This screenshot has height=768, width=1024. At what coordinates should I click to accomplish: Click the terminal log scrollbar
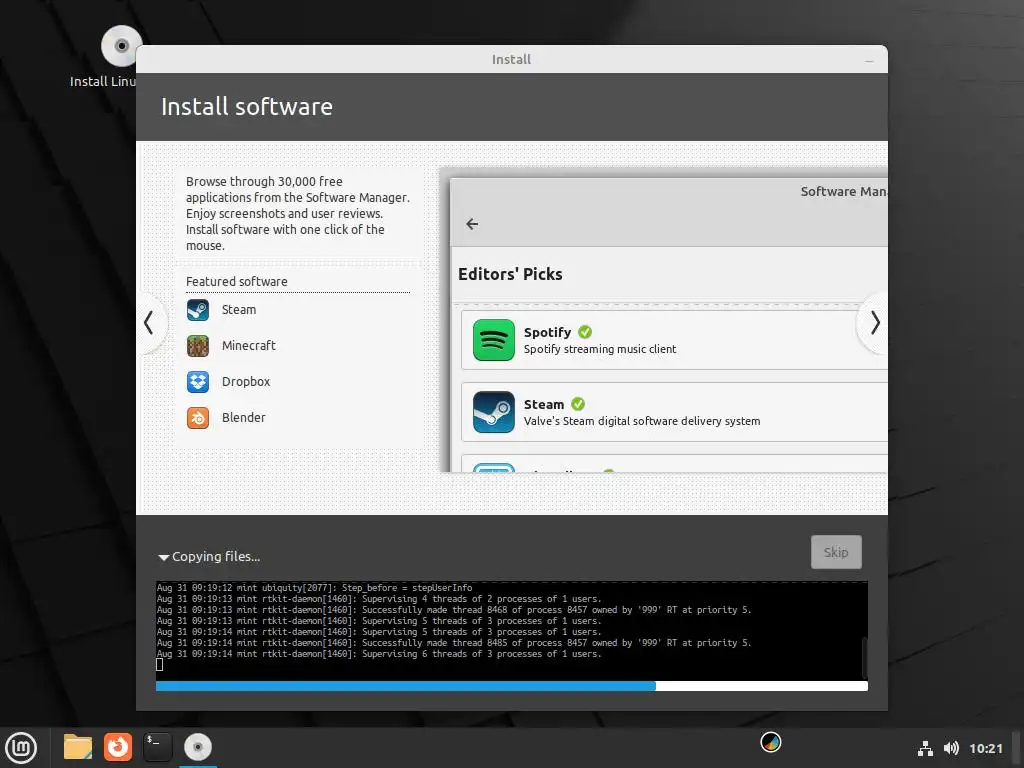click(x=865, y=658)
